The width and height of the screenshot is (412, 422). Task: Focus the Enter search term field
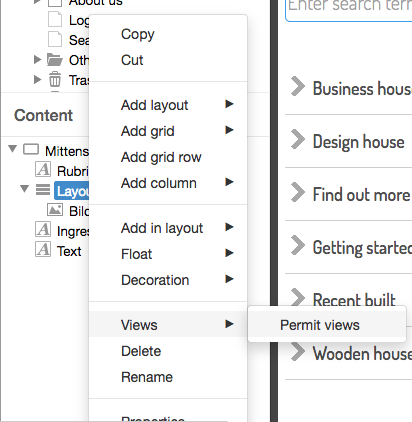coord(349,8)
